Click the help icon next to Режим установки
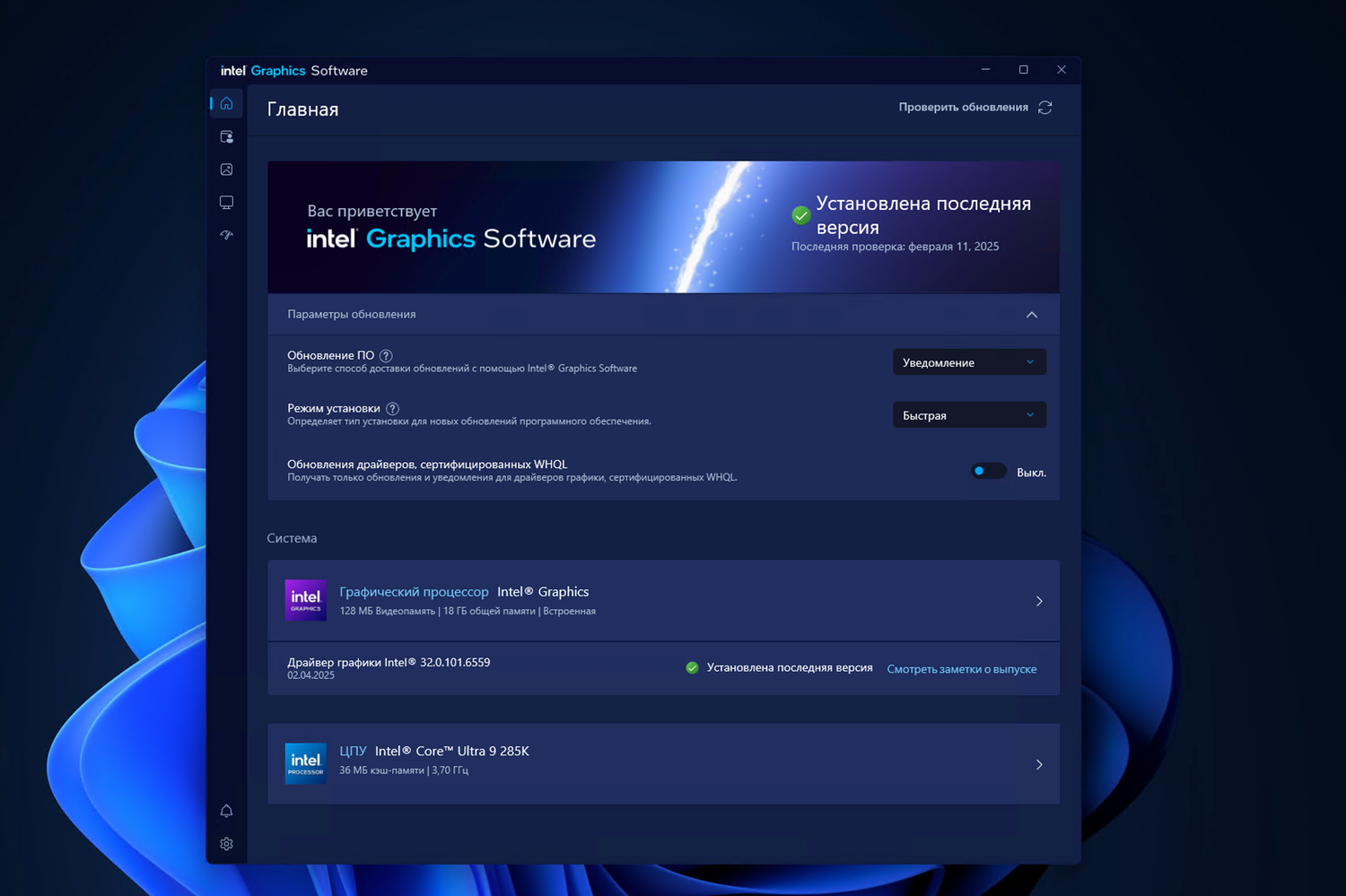This screenshot has height=896, width=1346. point(392,409)
